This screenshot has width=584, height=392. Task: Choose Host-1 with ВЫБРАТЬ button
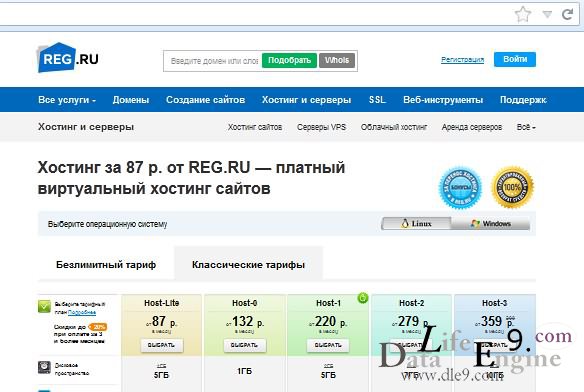(x=328, y=345)
